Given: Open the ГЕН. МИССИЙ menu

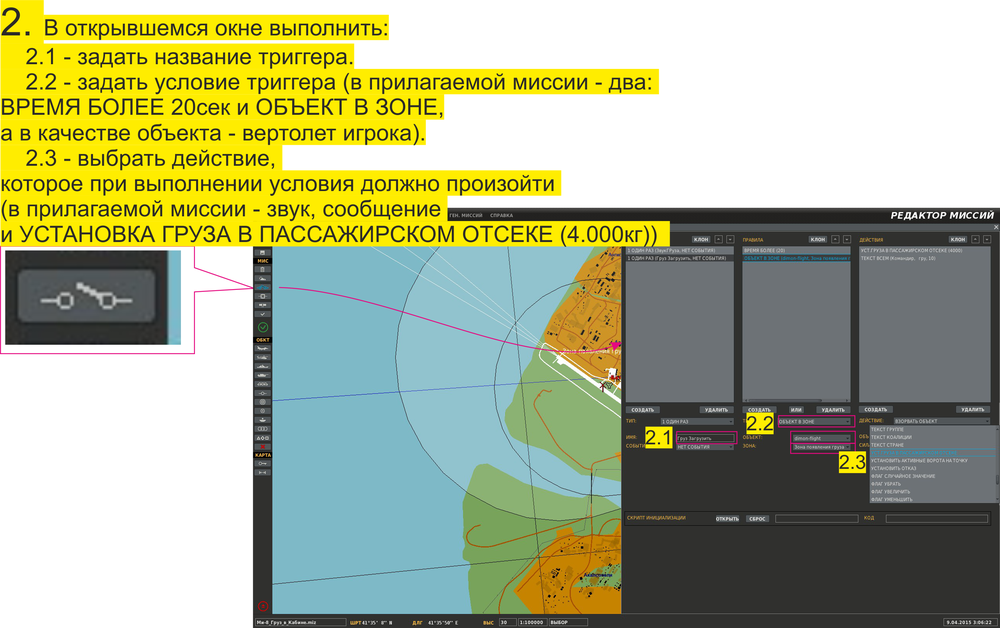Looking at the screenshot, I should tap(466, 215).
